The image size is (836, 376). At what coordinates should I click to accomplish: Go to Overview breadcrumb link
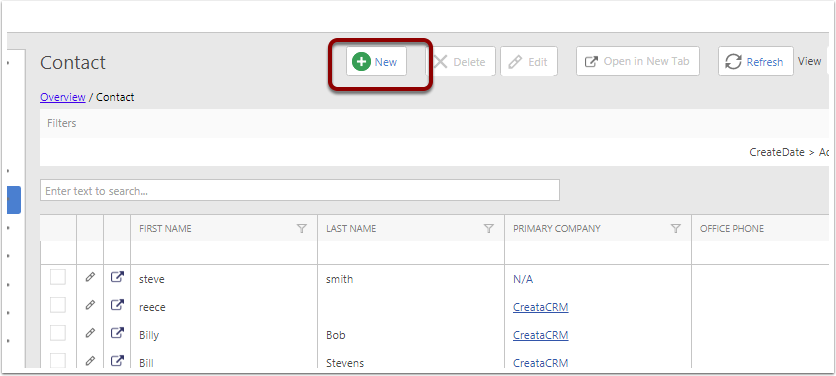[x=63, y=97]
